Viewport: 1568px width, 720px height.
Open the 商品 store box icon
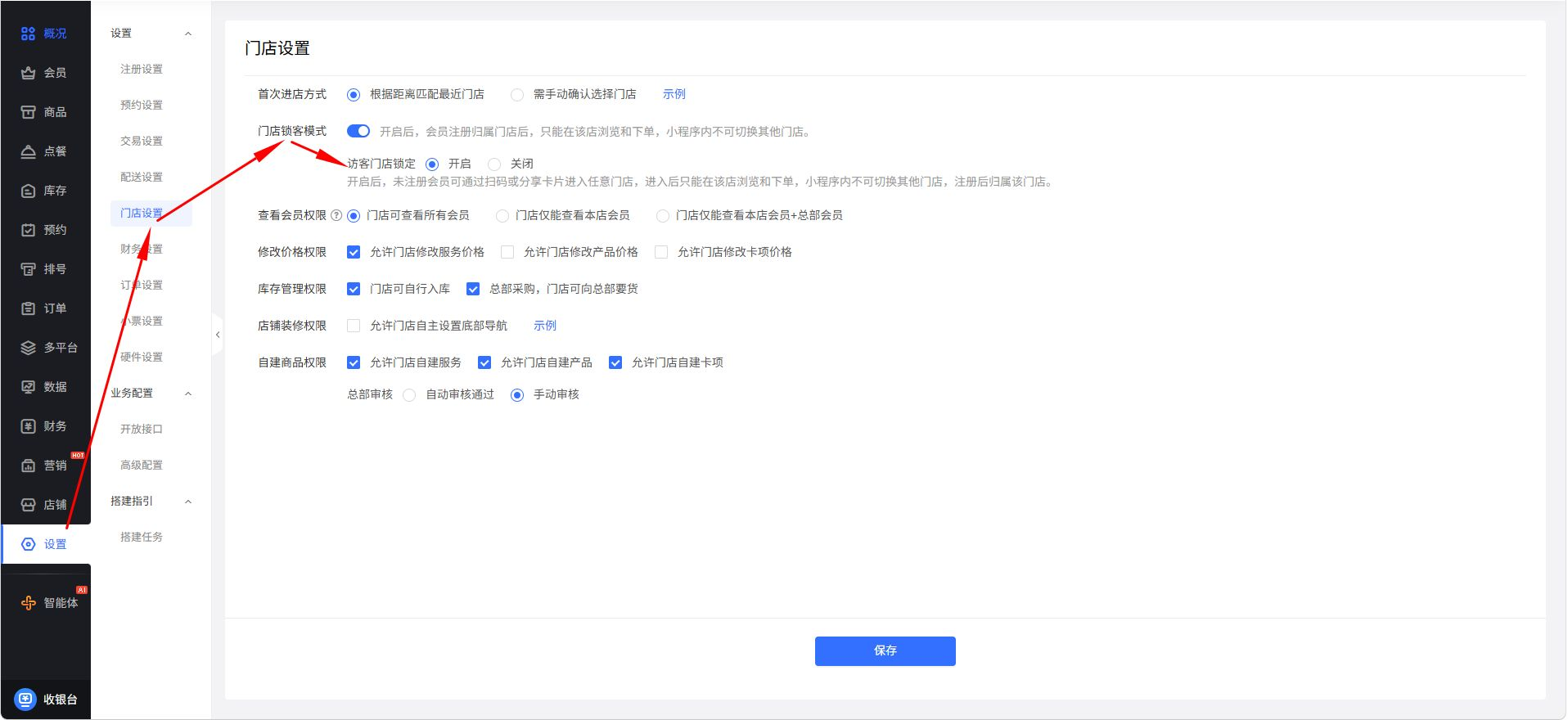tap(28, 112)
